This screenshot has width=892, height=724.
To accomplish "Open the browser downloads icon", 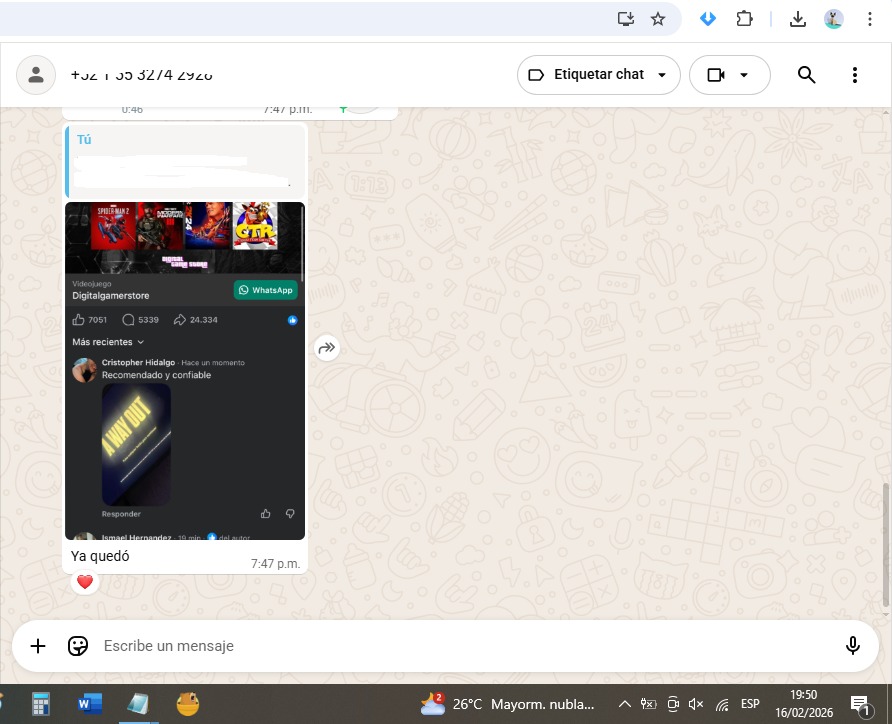I will [798, 19].
